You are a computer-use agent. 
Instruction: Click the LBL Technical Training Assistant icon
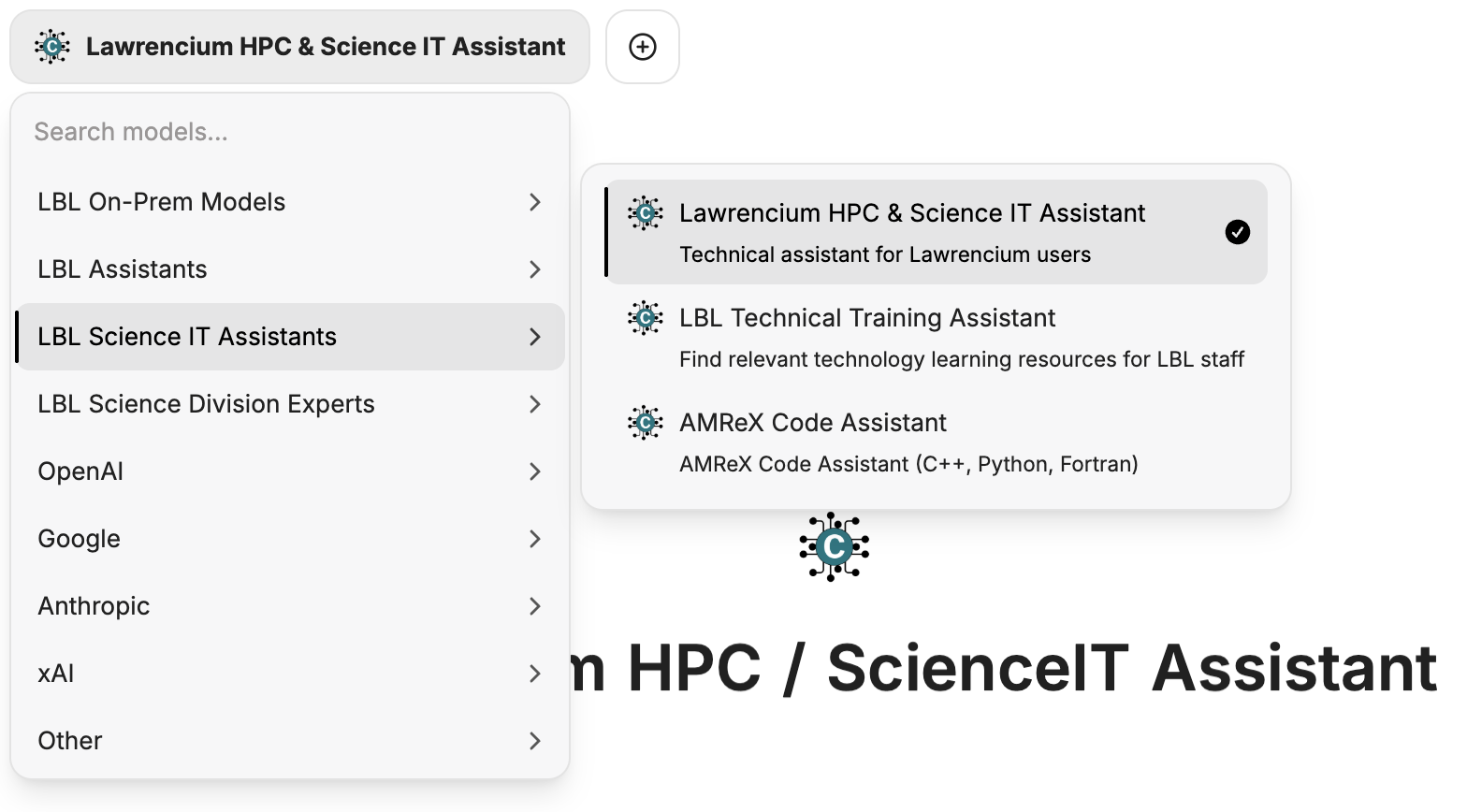click(645, 318)
